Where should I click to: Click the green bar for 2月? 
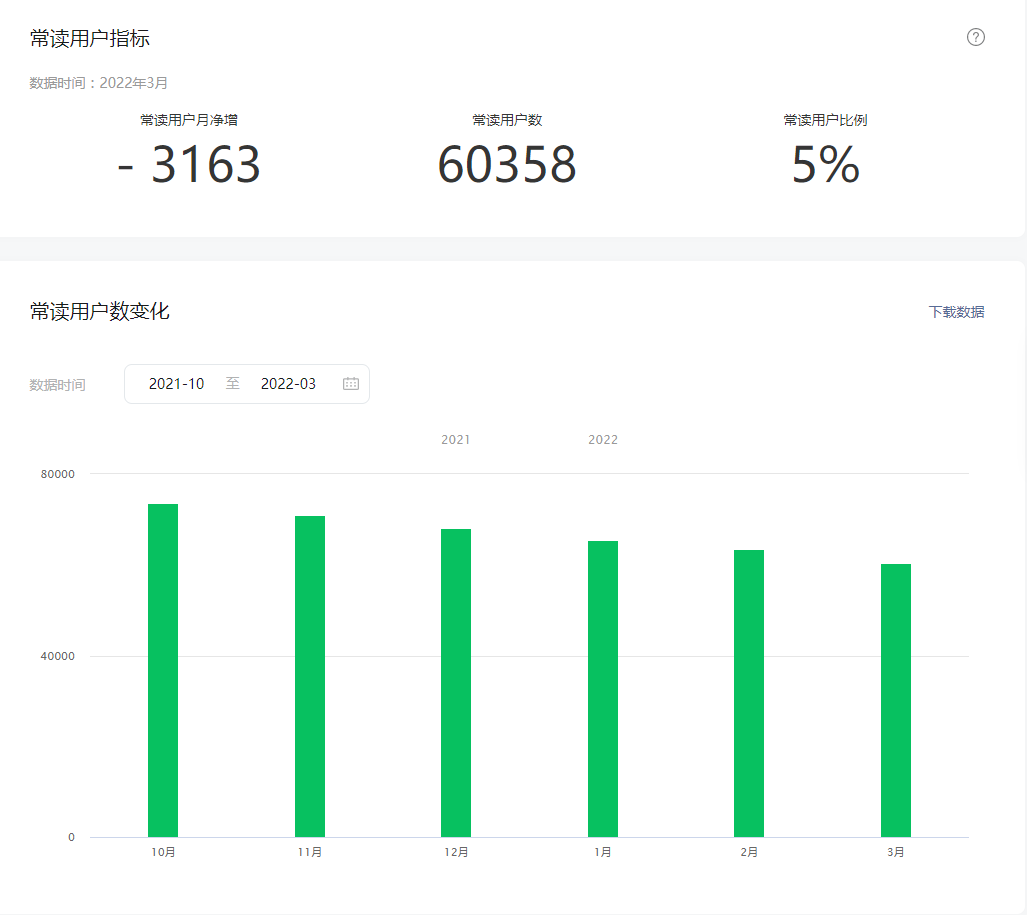coord(749,693)
